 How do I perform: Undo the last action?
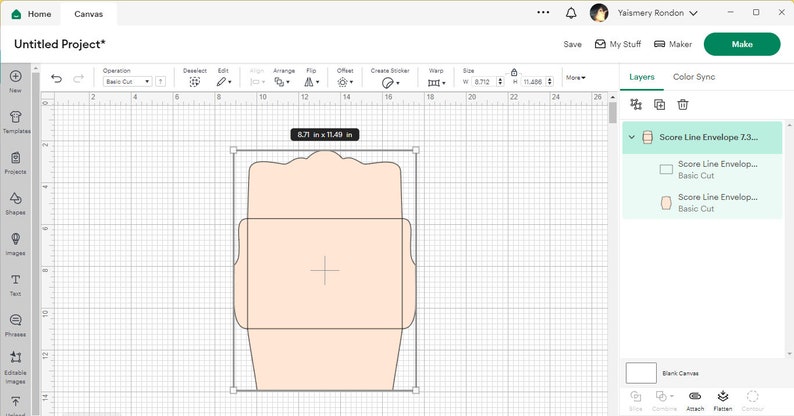(56, 78)
